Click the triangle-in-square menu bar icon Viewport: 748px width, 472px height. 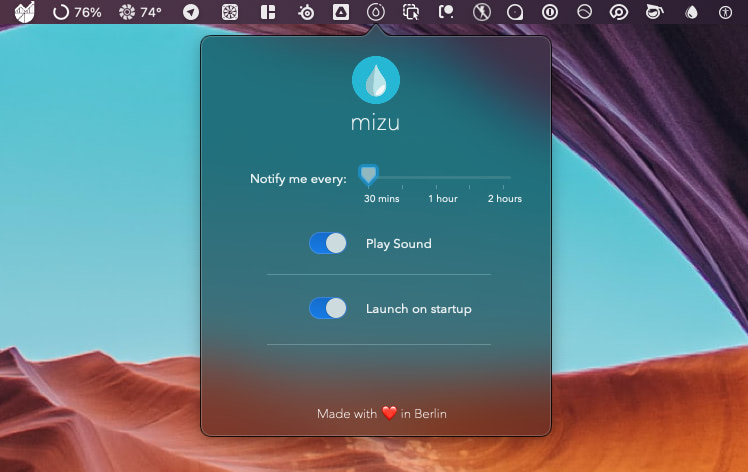click(341, 12)
